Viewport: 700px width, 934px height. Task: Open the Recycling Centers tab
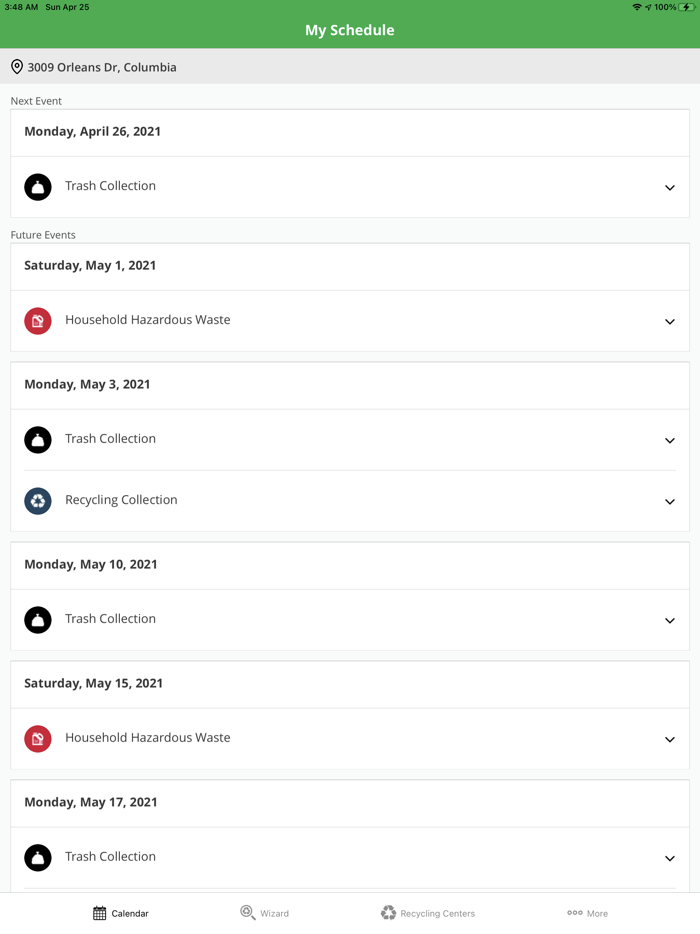pos(428,913)
